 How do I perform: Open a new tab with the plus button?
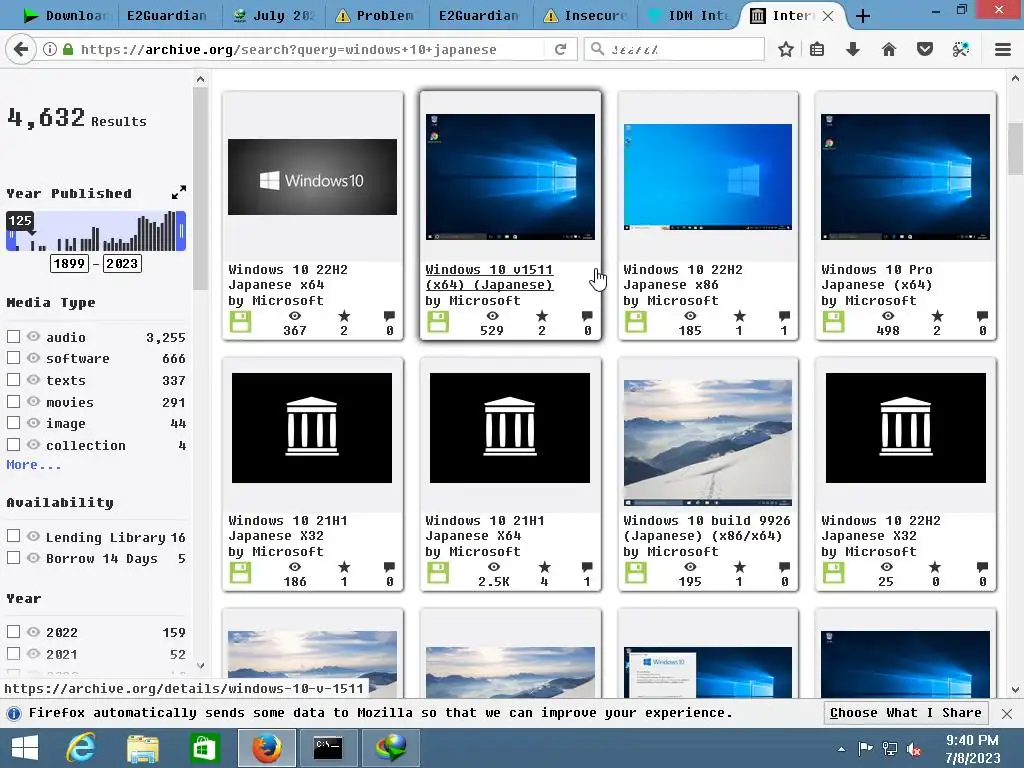coord(863,16)
